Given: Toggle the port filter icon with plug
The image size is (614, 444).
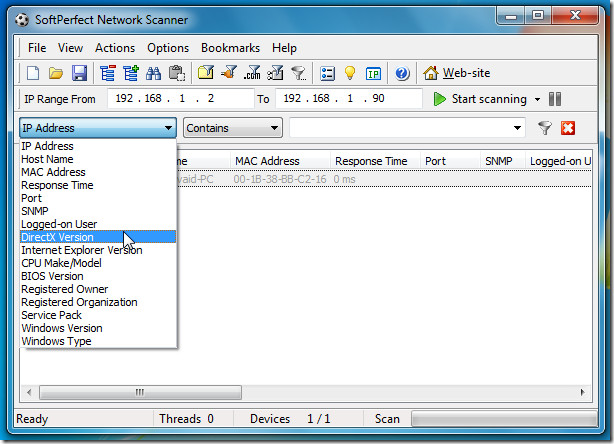Looking at the screenshot, I should point(229,73).
